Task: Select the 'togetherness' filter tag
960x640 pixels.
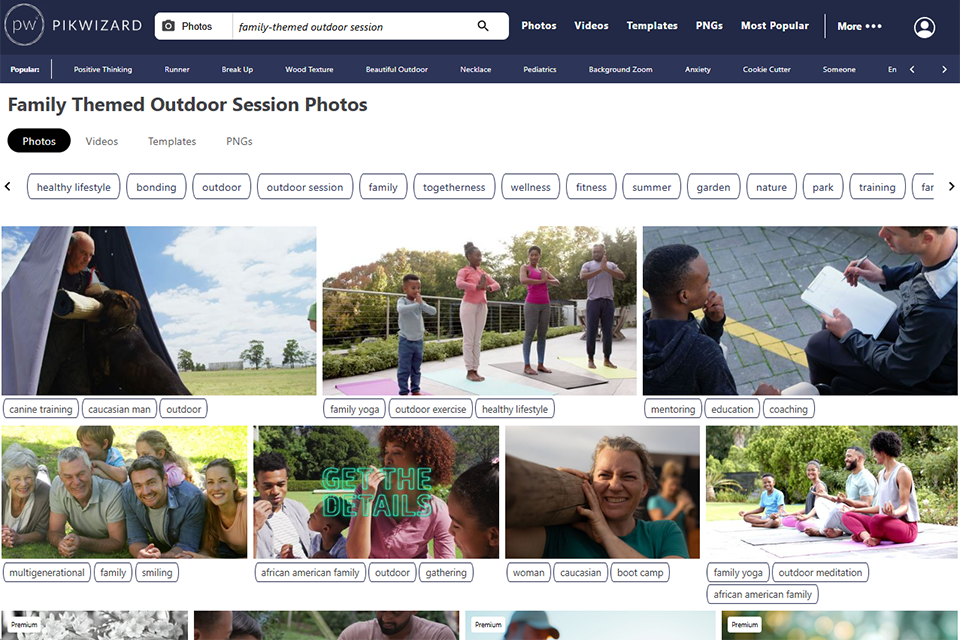Action: [454, 187]
